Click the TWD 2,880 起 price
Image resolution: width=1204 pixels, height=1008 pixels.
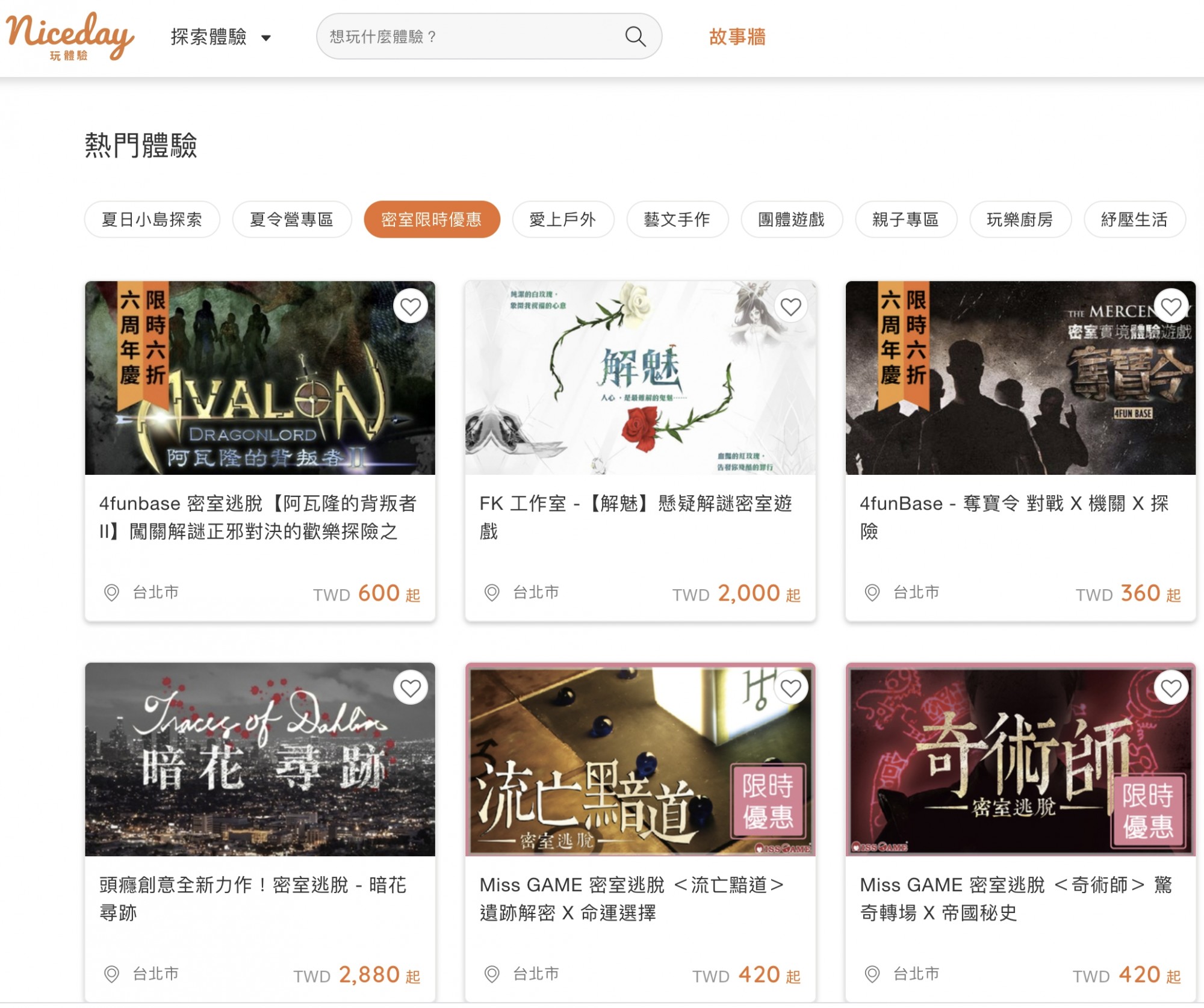(x=357, y=975)
